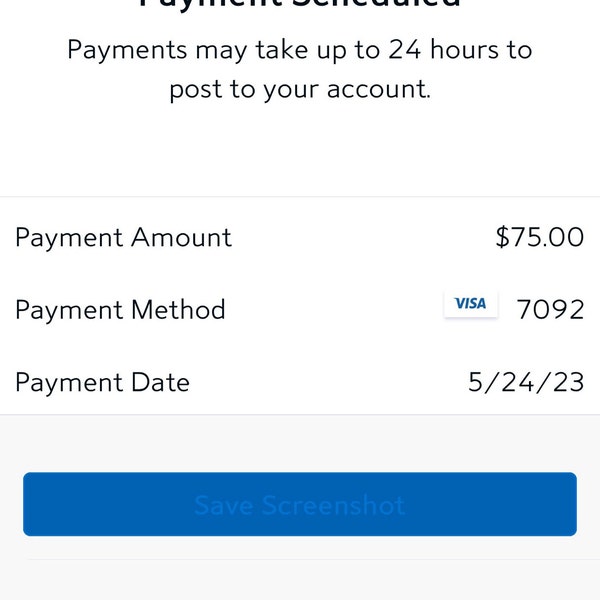600x600 pixels.
Task: Tap the Payment Method label
Action: [x=120, y=310]
